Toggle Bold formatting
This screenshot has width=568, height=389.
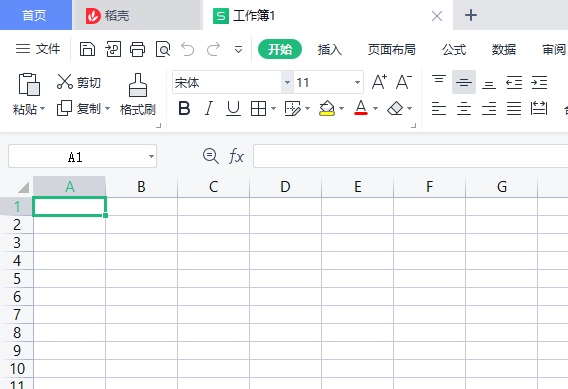click(184, 108)
